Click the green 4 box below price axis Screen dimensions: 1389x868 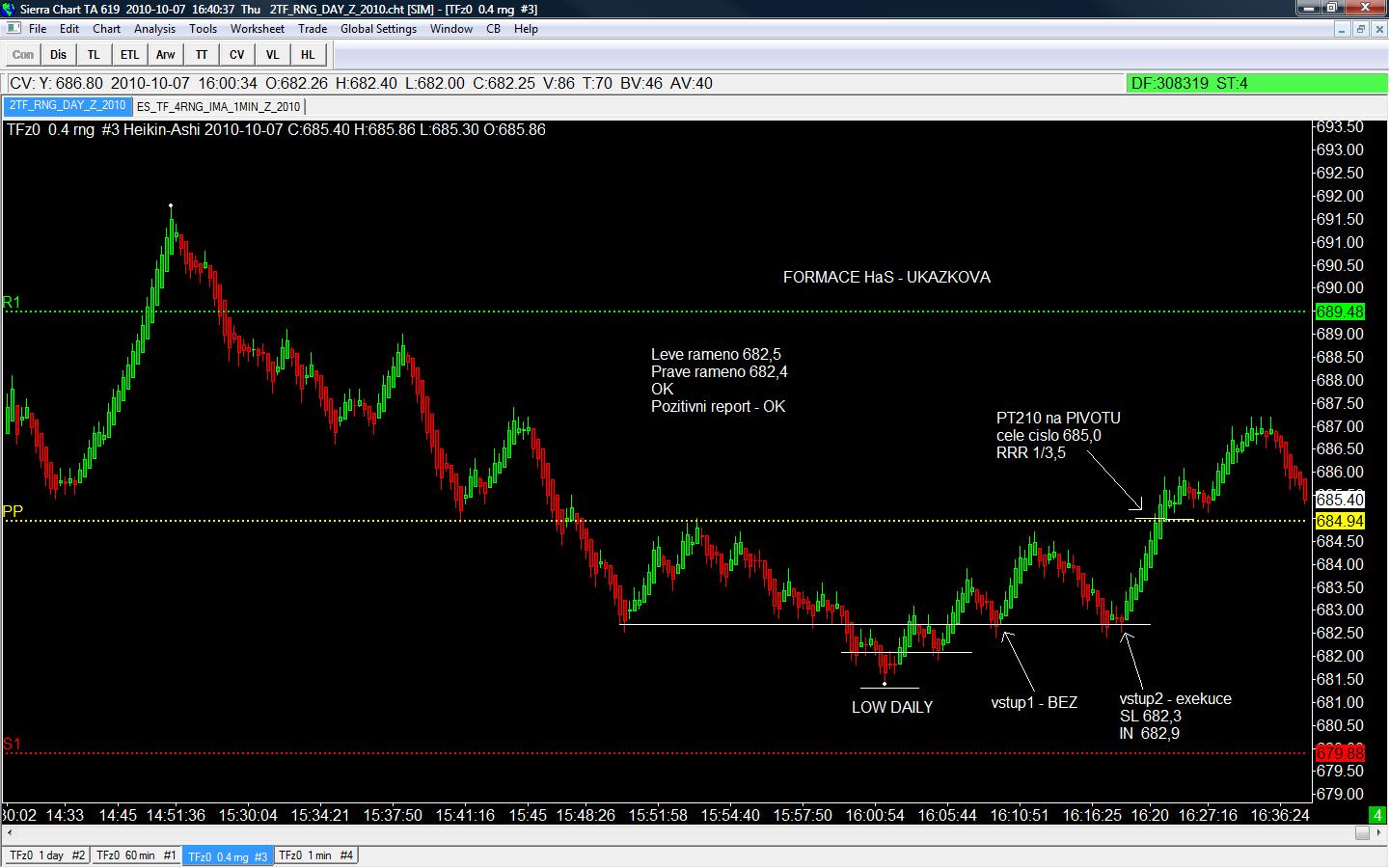pos(1377,815)
